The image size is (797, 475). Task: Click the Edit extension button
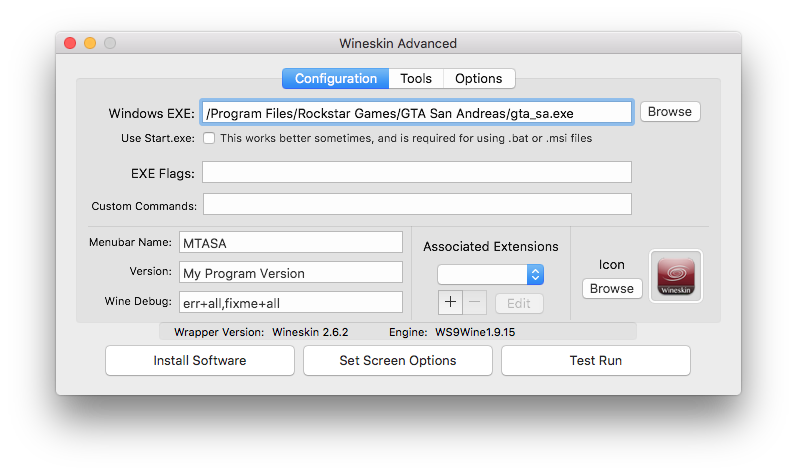click(519, 303)
